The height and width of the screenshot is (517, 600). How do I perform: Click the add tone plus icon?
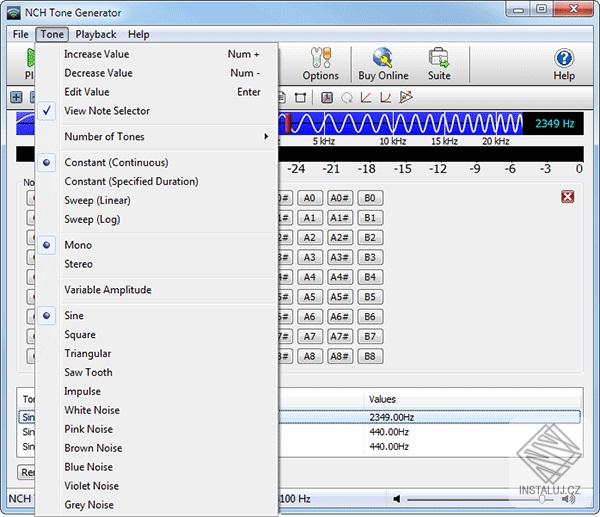point(16,98)
